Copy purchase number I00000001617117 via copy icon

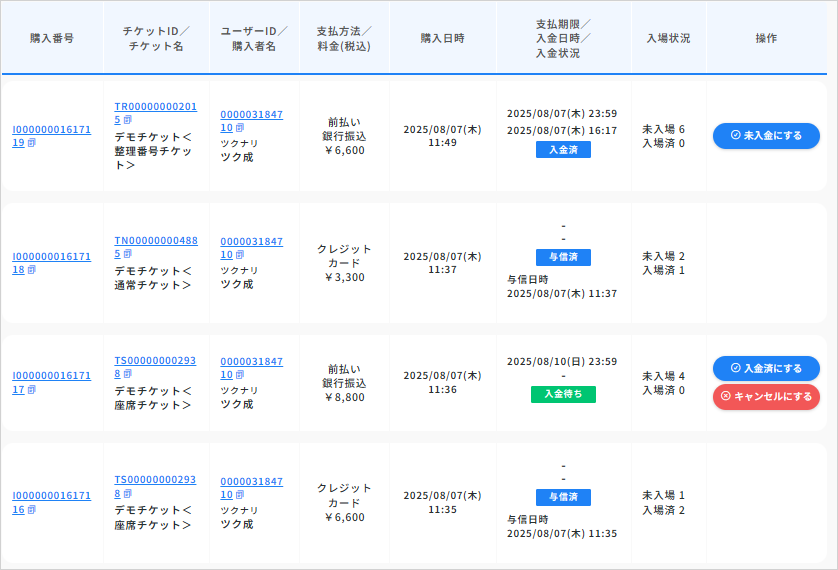32,390
